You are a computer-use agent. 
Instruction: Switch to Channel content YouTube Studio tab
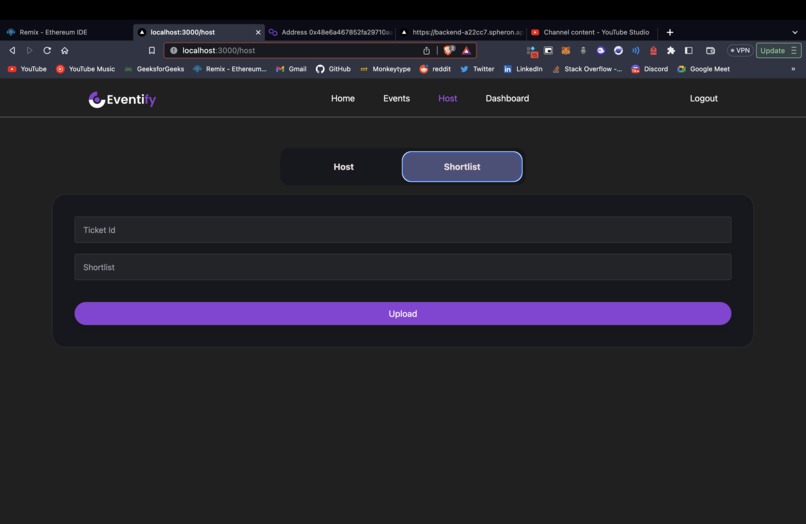(592, 32)
